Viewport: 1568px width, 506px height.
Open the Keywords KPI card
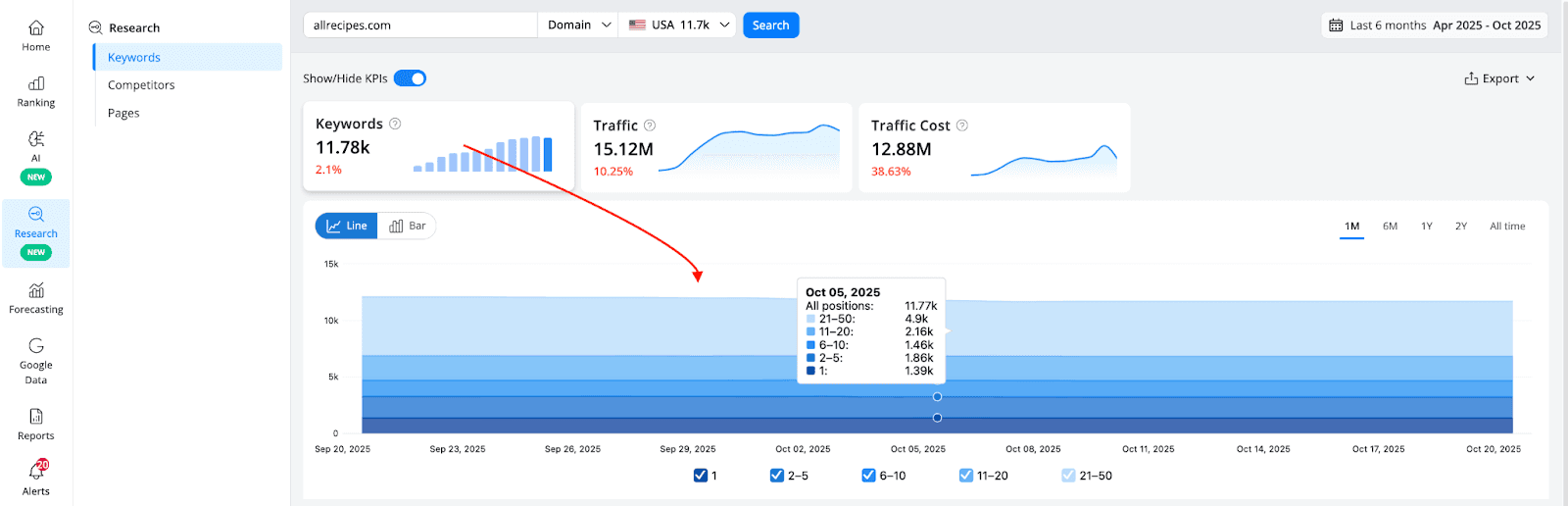(439, 146)
